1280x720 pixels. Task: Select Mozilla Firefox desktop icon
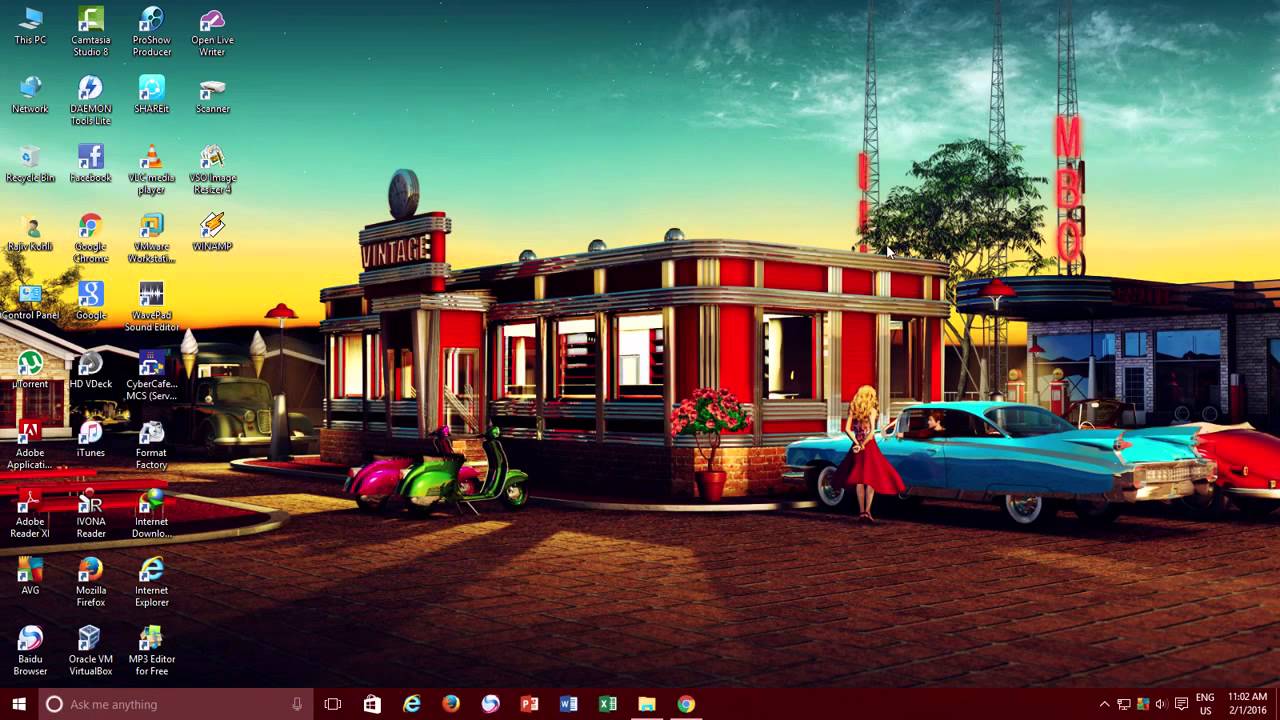point(91,583)
